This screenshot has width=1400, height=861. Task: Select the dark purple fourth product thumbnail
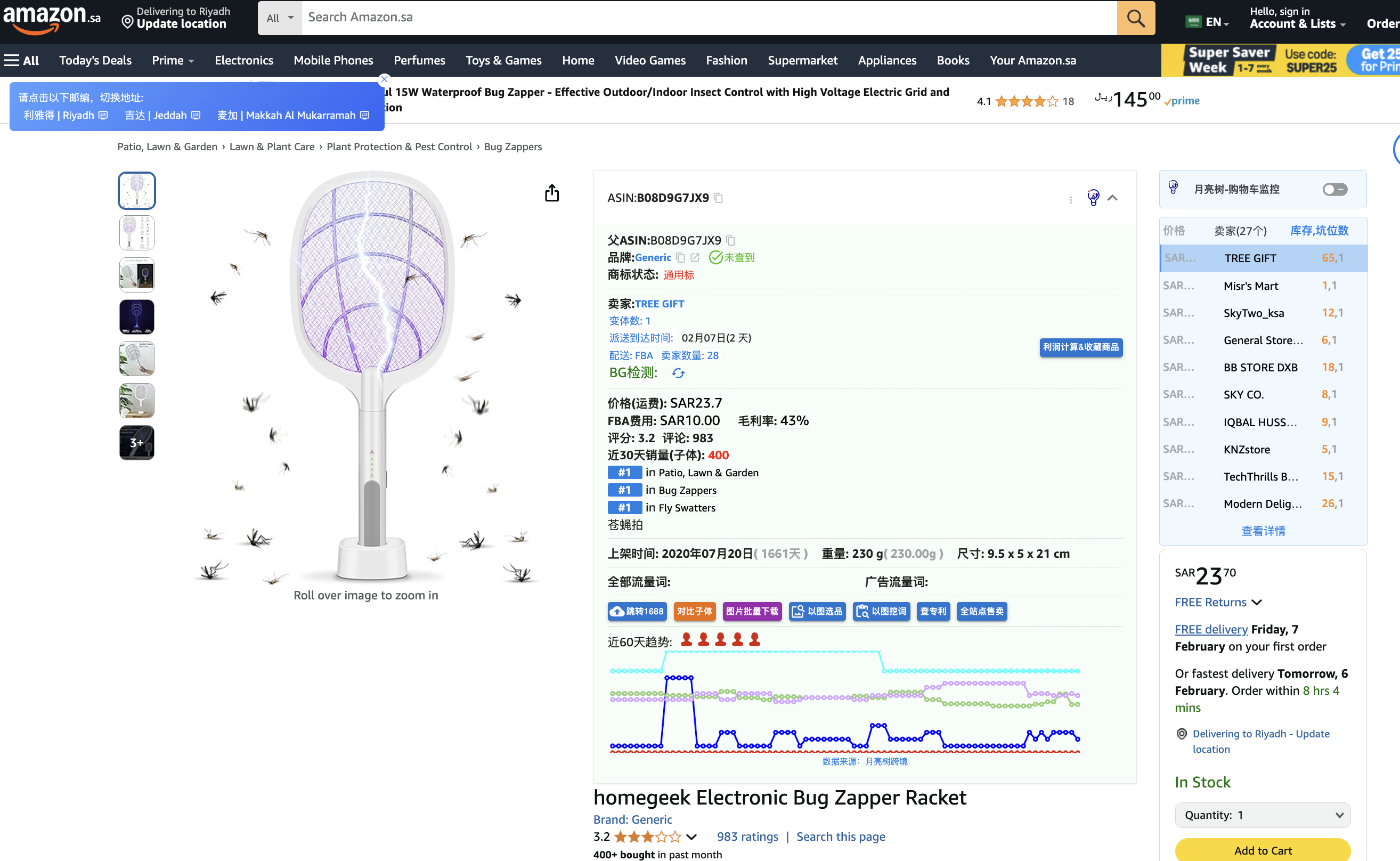click(136, 316)
